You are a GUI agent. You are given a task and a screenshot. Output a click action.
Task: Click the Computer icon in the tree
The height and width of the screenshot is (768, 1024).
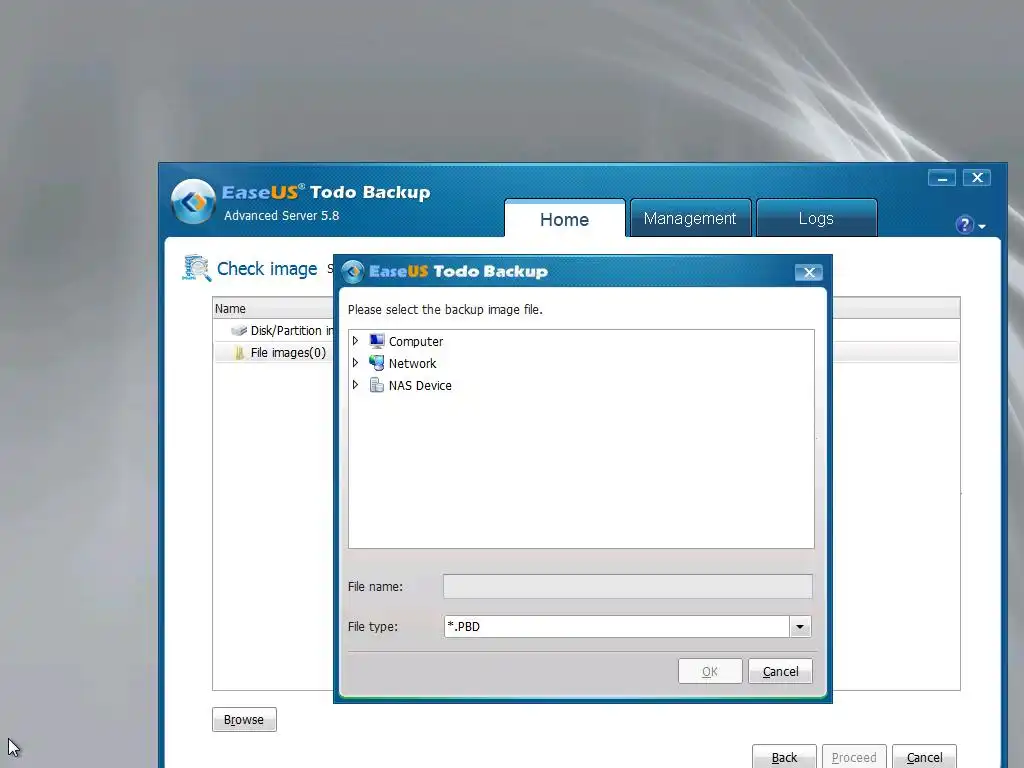[x=377, y=341]
